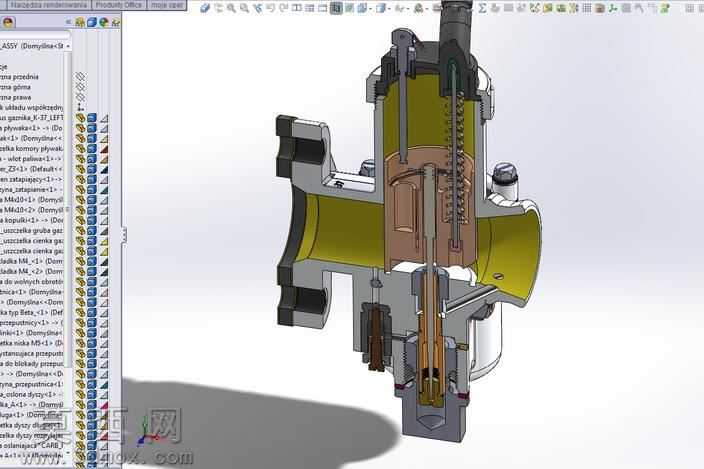Click the Zoom to Fit magnifier icon

[x=232, y=8]
